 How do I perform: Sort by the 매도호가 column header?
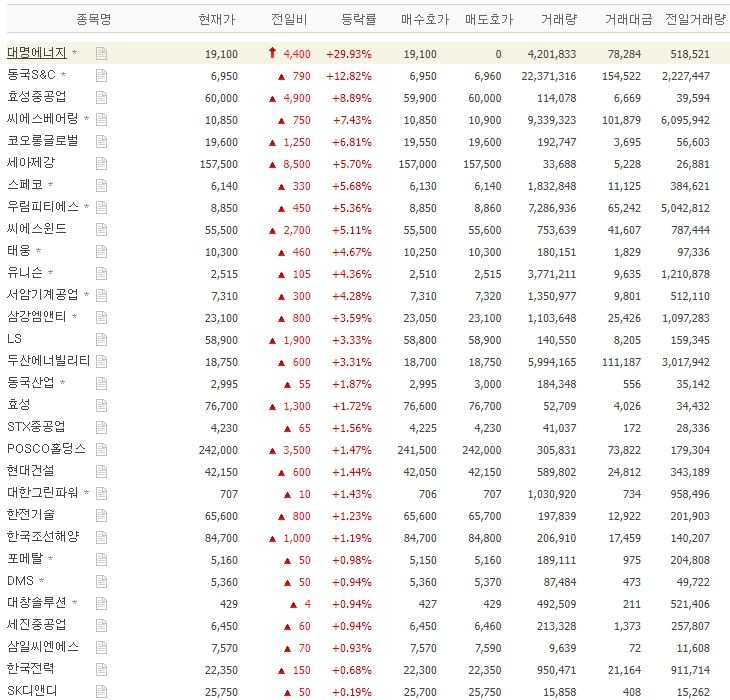(x=489, y=19)
